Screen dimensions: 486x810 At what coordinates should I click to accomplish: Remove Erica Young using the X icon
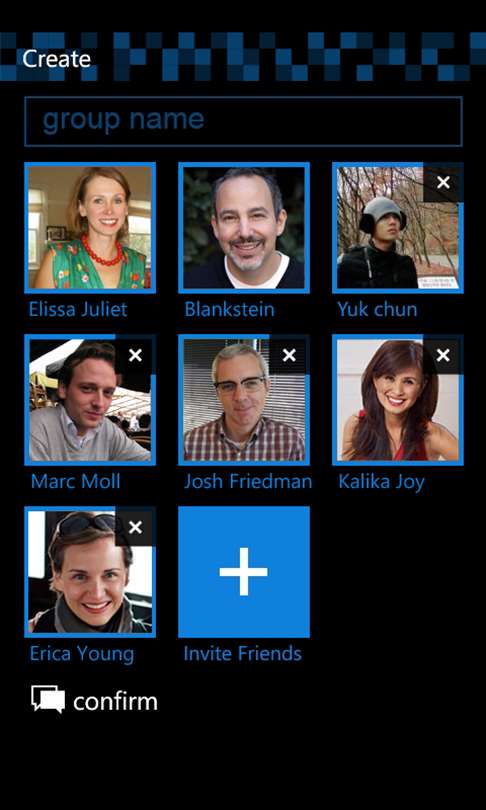[135, 527]
